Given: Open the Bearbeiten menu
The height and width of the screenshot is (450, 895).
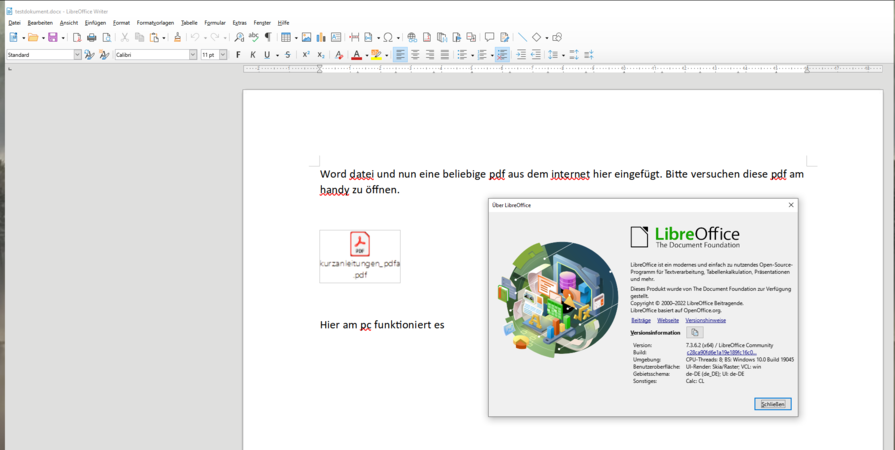Looking at the screenshot, I should [40, 23].
